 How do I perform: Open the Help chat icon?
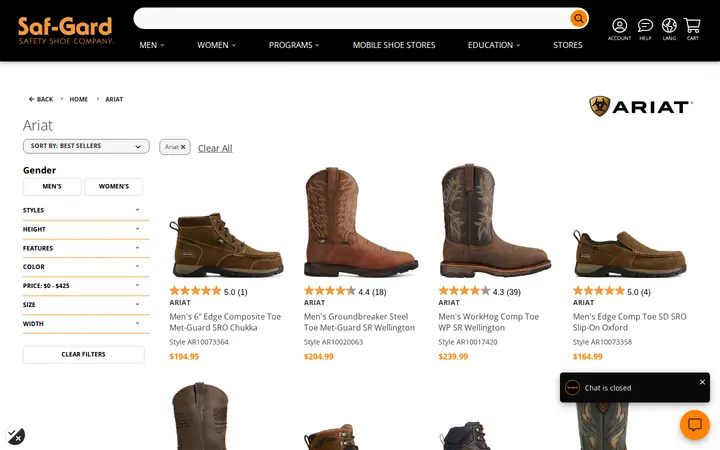click(645, 29)
